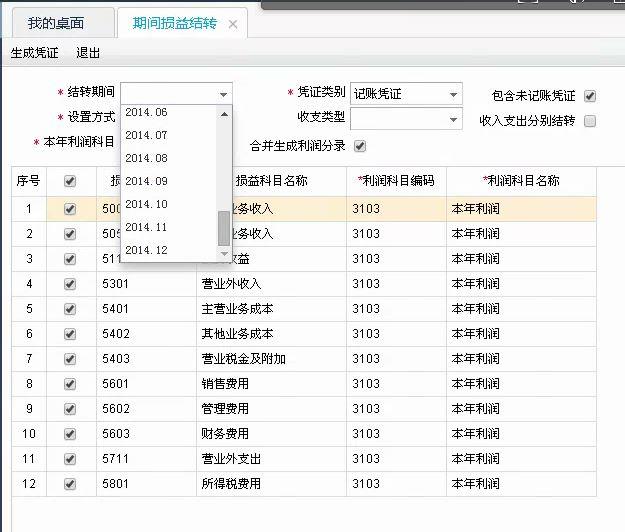Click 本年利润 in row 1
The image size is (625, 532).
[476, 209]
